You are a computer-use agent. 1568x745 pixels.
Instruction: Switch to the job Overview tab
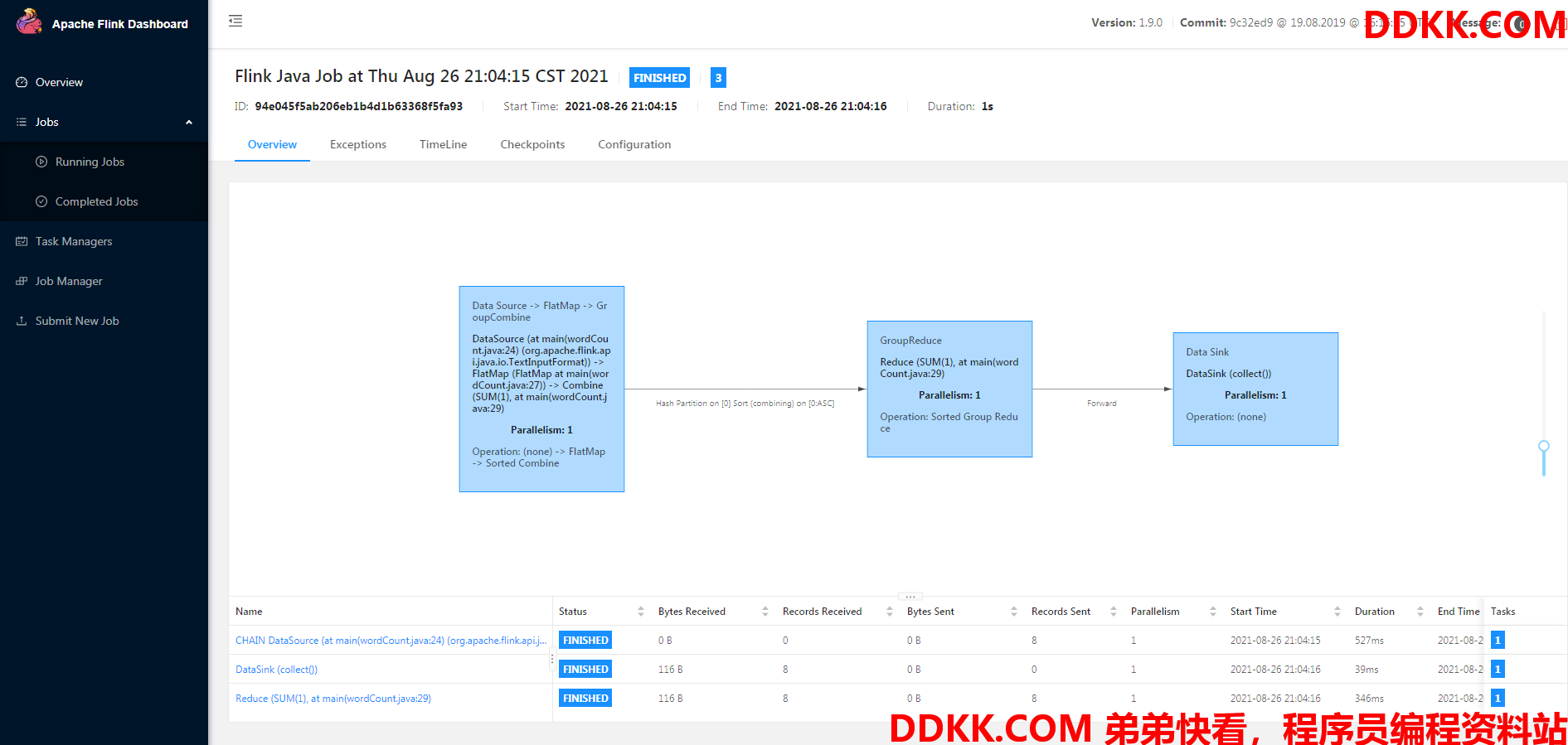coord(272,144)
